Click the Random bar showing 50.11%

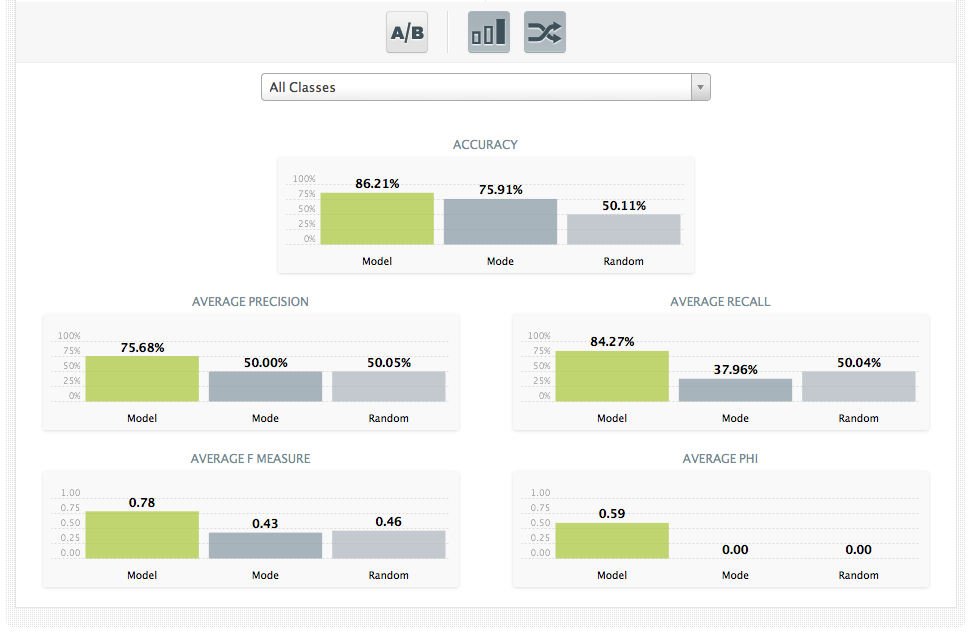[624, 229]
